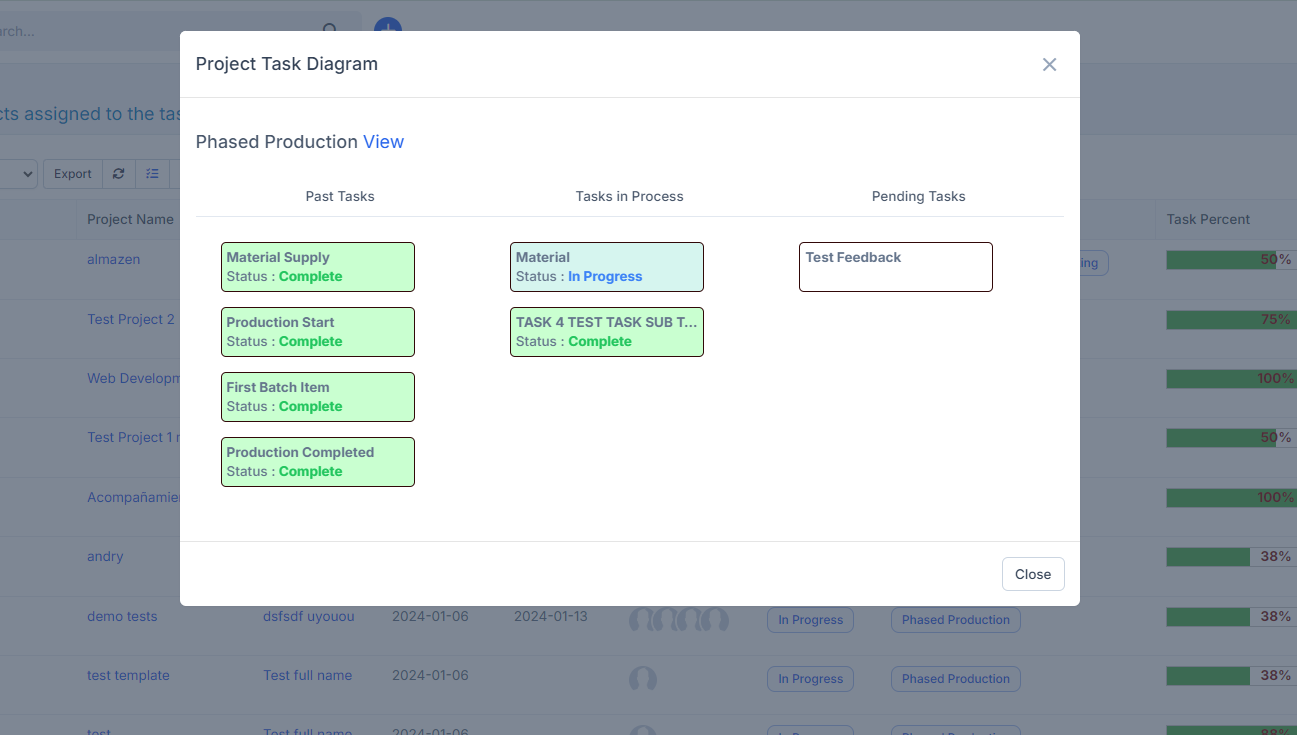The image size is (1297, 735).
Task: Open the almazen project link
Action: (x=113, y=259)
